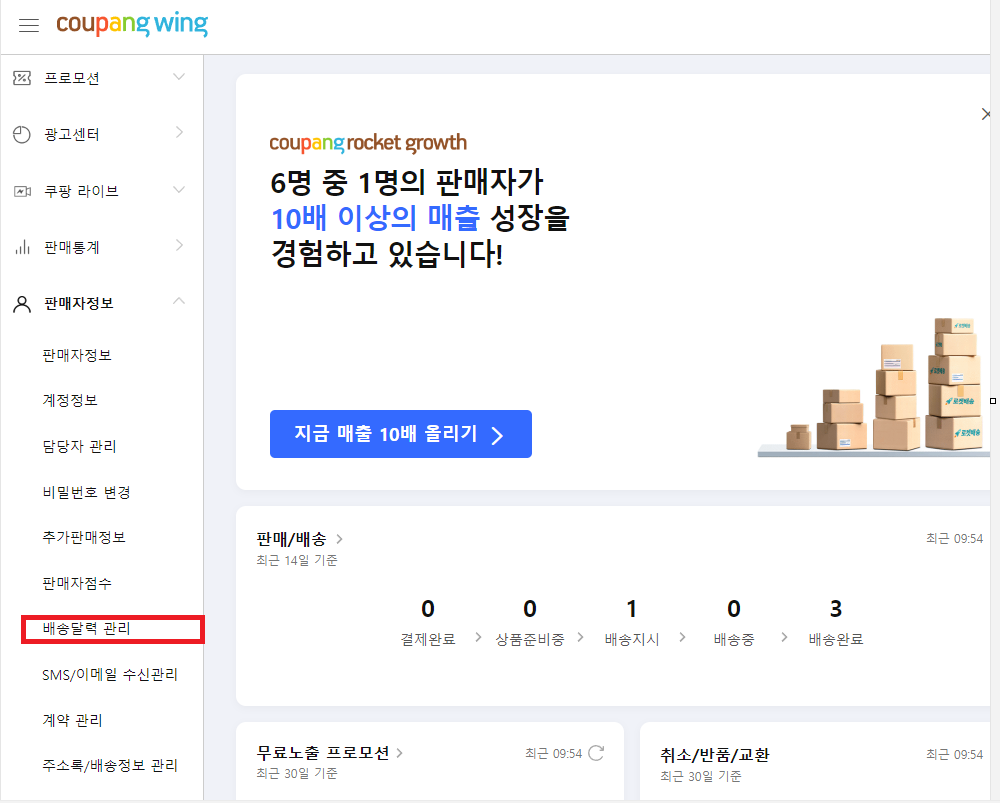Open 계약 관리 submenu
This screenshot has width=1000, height=803.
point(72,721)
